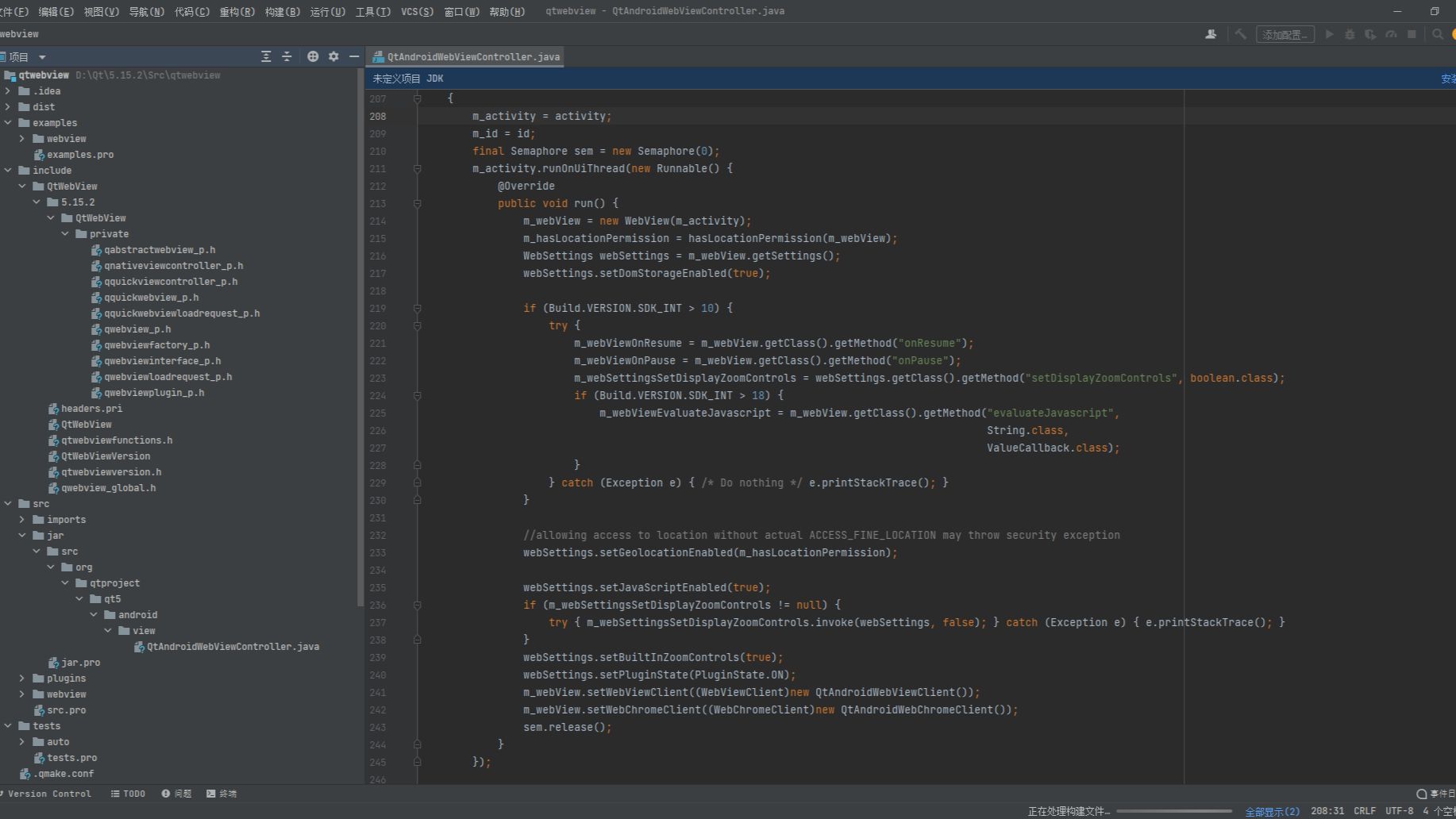This screenshot has width=1456, height=819.
Task: Fold the if block at line 236
Action: [417, 606]
